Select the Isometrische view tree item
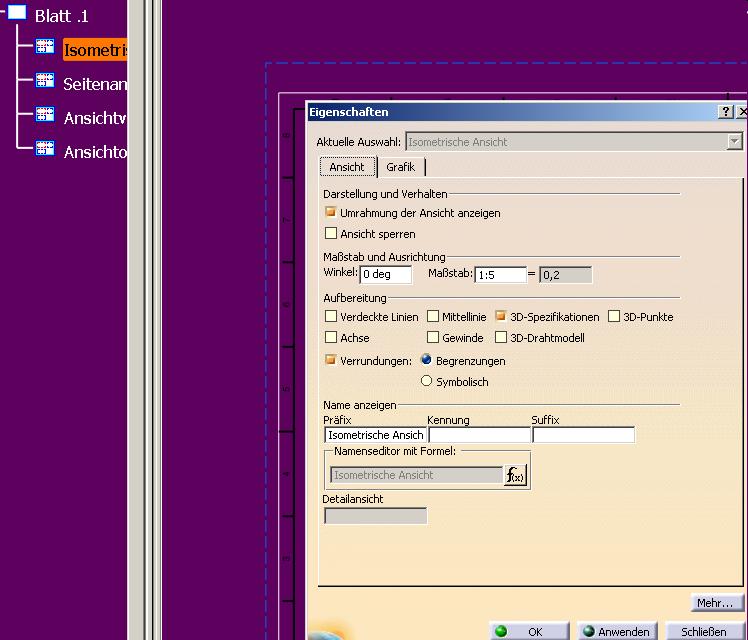 pos(95,50)
